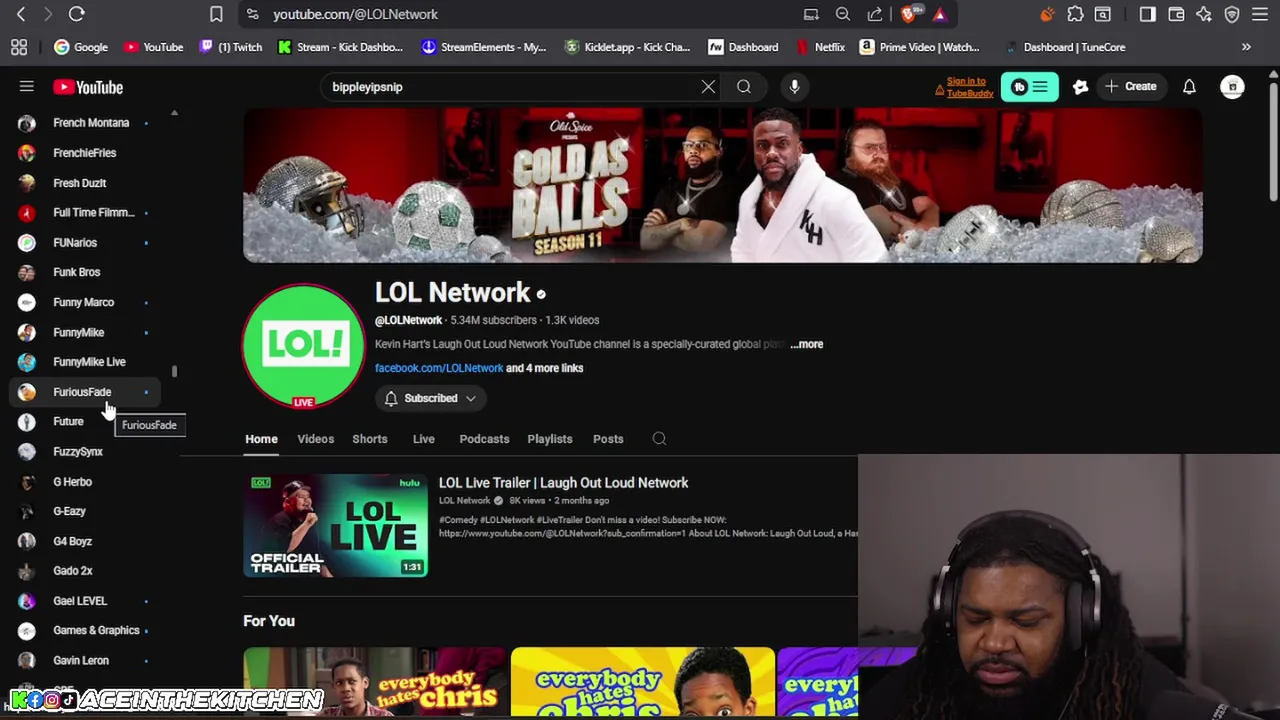
Task: Open the browser main menu
Action: pos(1262,14)
